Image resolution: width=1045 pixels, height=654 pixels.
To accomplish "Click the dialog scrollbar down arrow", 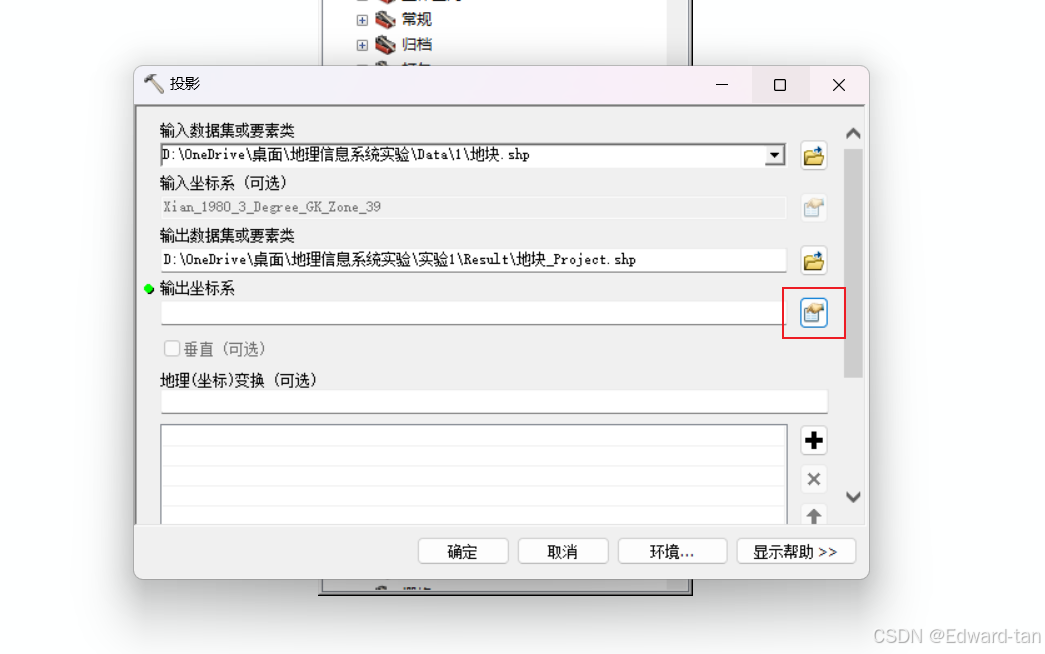I will (x=853, y=497).
